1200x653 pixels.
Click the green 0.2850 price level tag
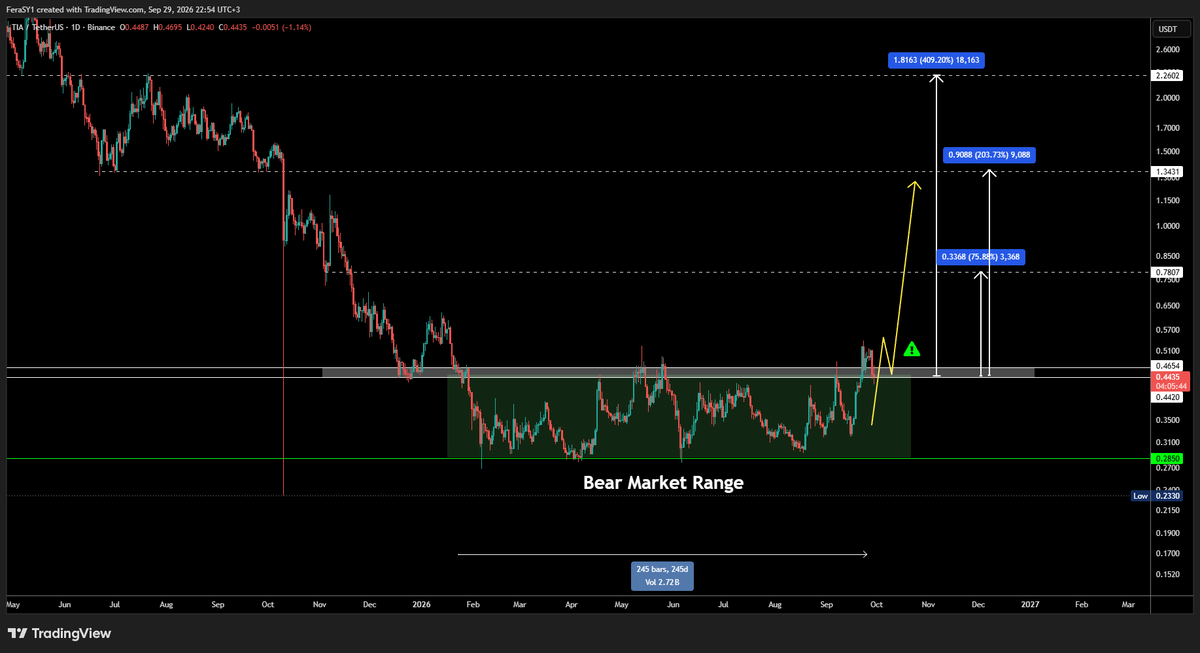[1167, 458]
